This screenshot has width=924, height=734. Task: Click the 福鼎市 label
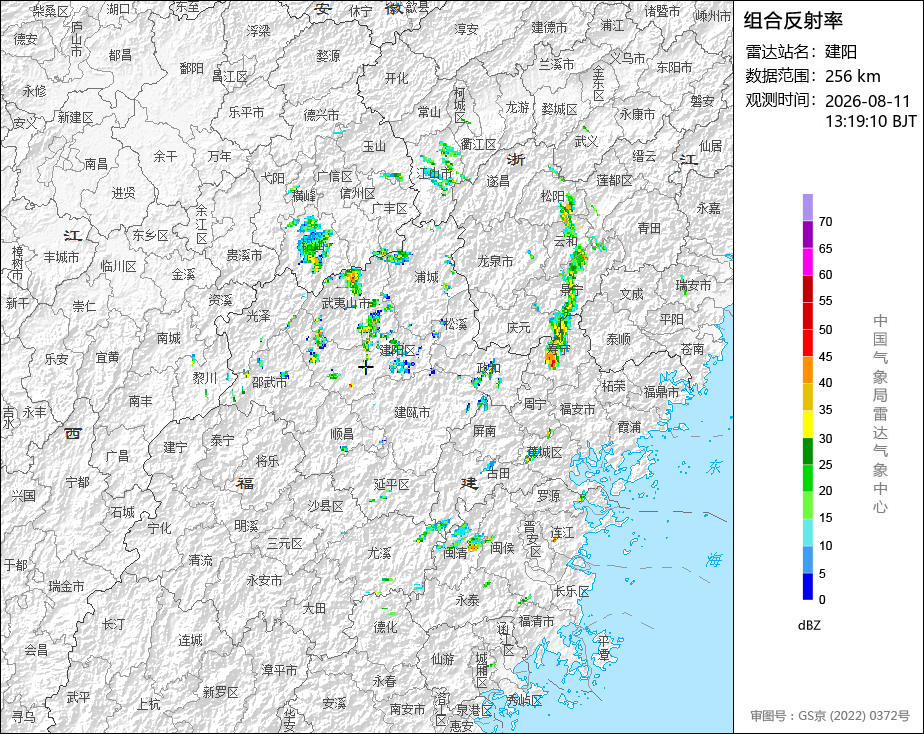click(x=661, y=392)
